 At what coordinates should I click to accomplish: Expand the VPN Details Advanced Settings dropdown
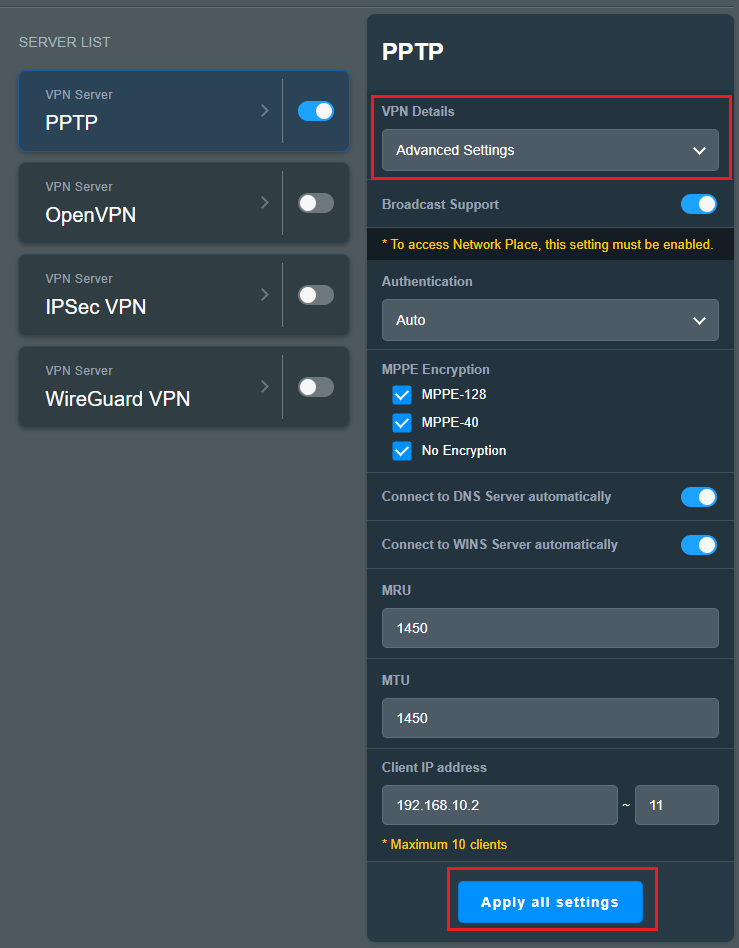550,150
